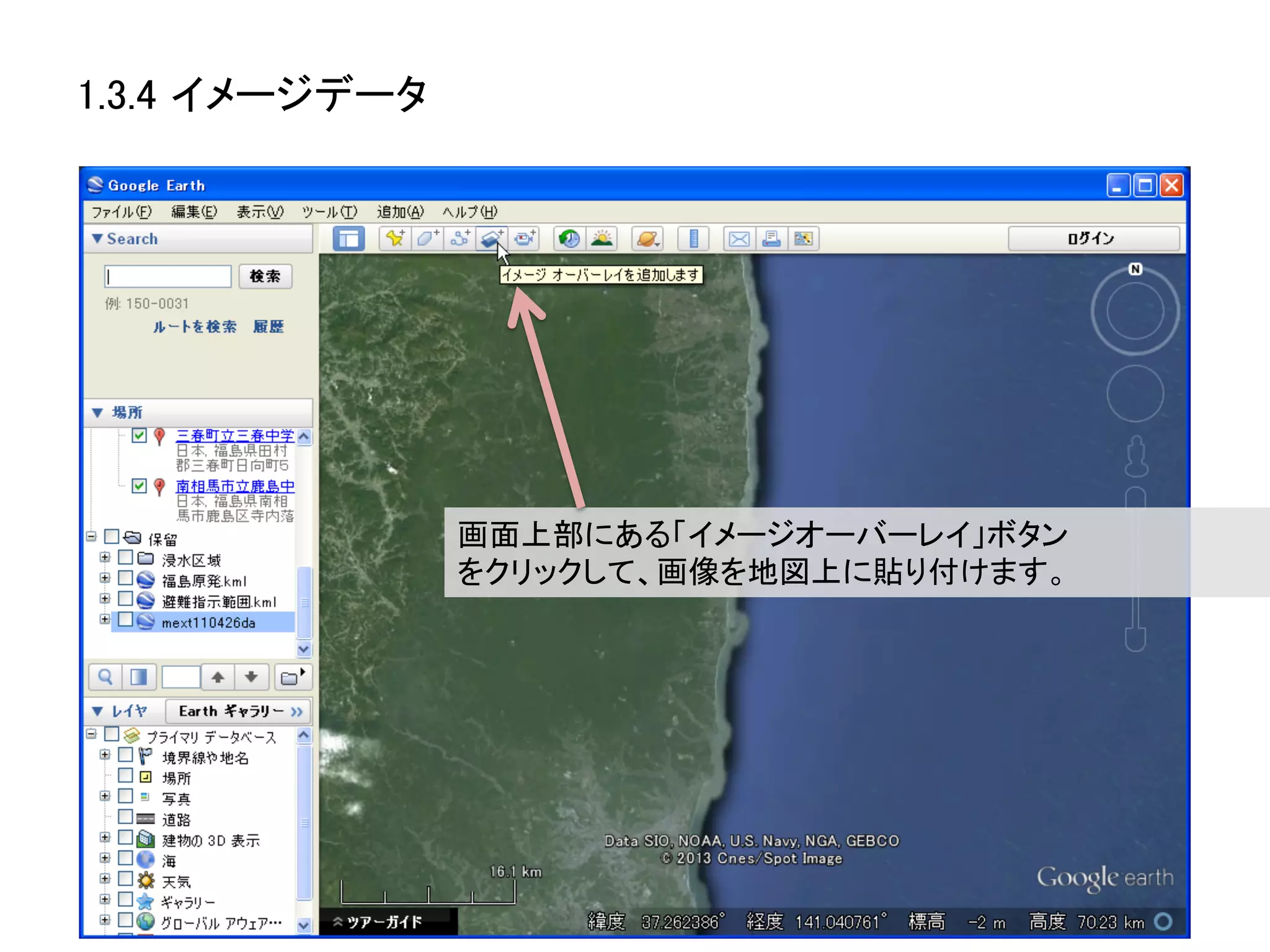Check the 境界線や地名 layer checkbox
Viewport: 1270px width, 952px height.
pyautogui.click(x=125, y=754)
